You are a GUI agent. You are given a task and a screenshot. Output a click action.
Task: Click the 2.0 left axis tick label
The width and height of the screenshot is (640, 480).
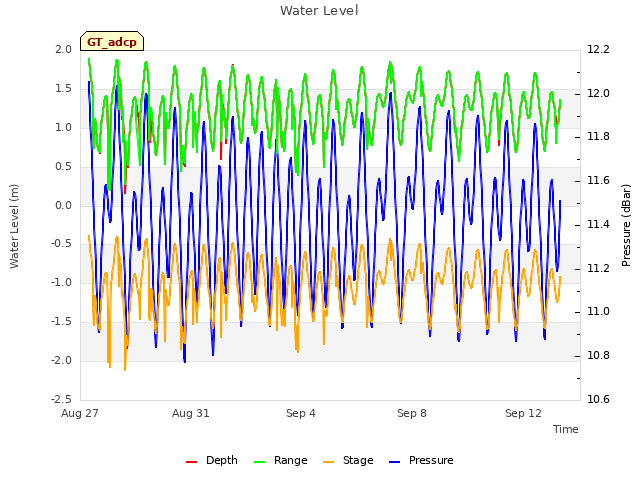(x=63, y=49)
